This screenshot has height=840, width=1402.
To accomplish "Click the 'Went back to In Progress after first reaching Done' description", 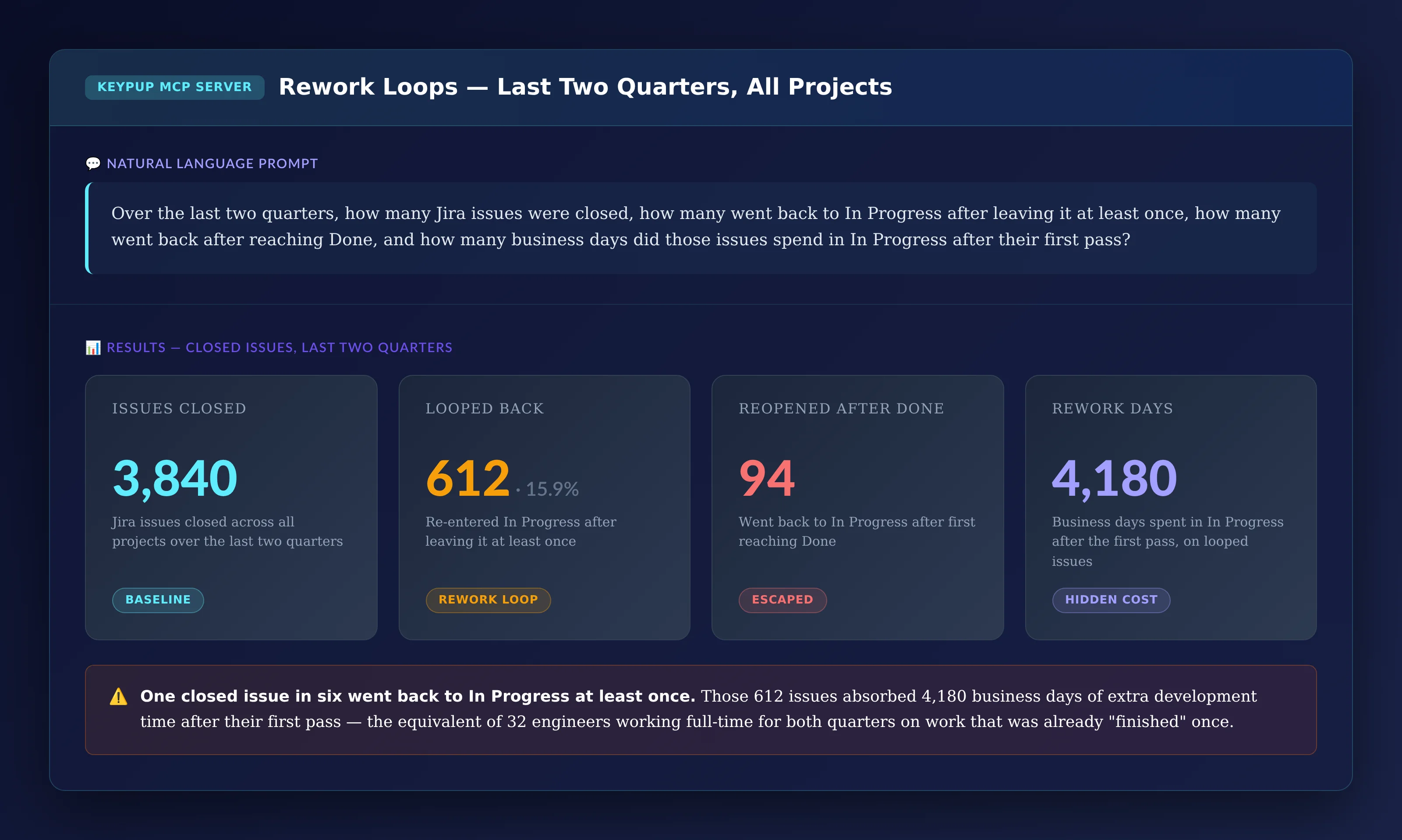I will click(x=857, y=532).
